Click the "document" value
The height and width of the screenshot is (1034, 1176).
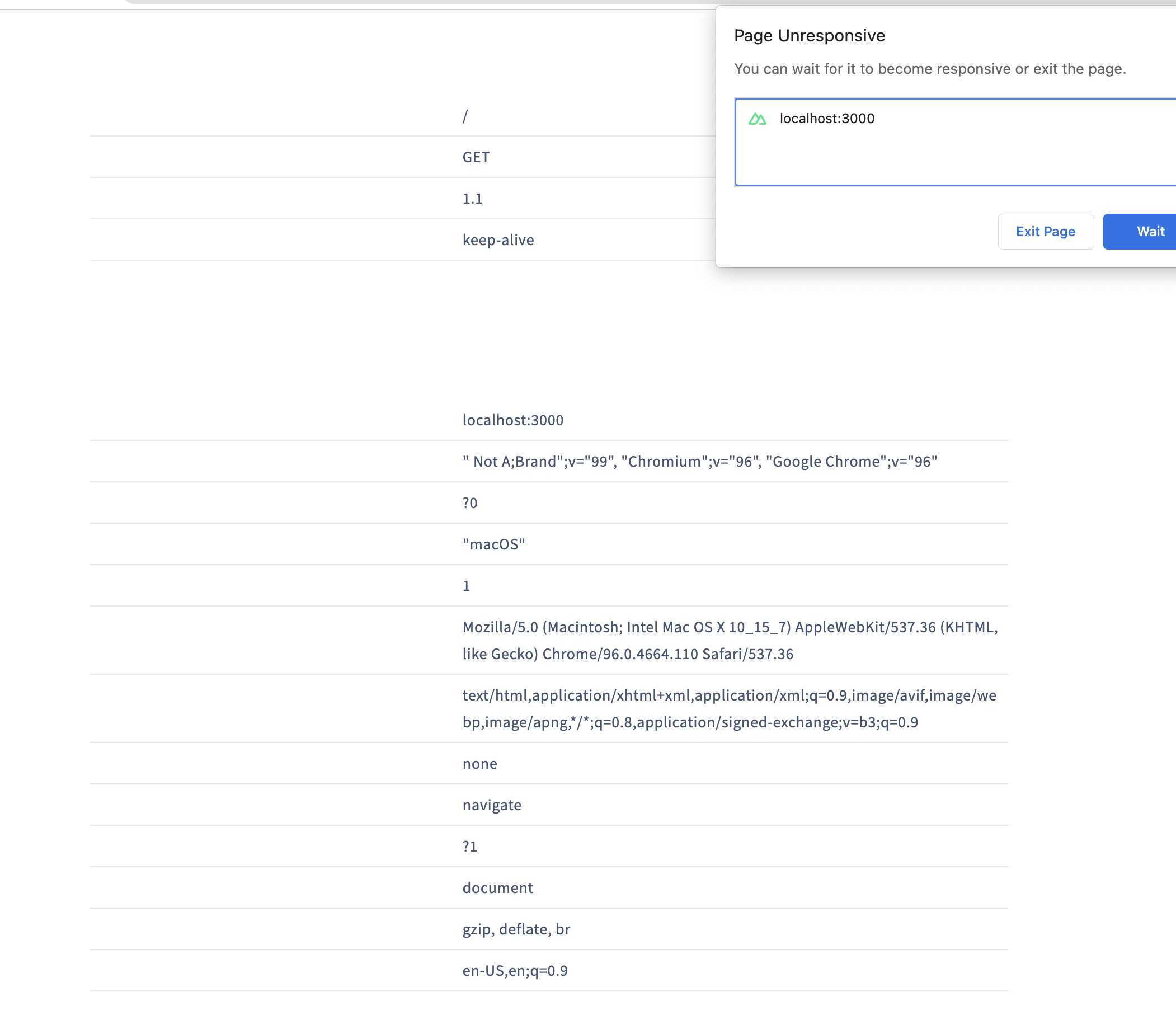pyautogui.click(x=498, y=888)
